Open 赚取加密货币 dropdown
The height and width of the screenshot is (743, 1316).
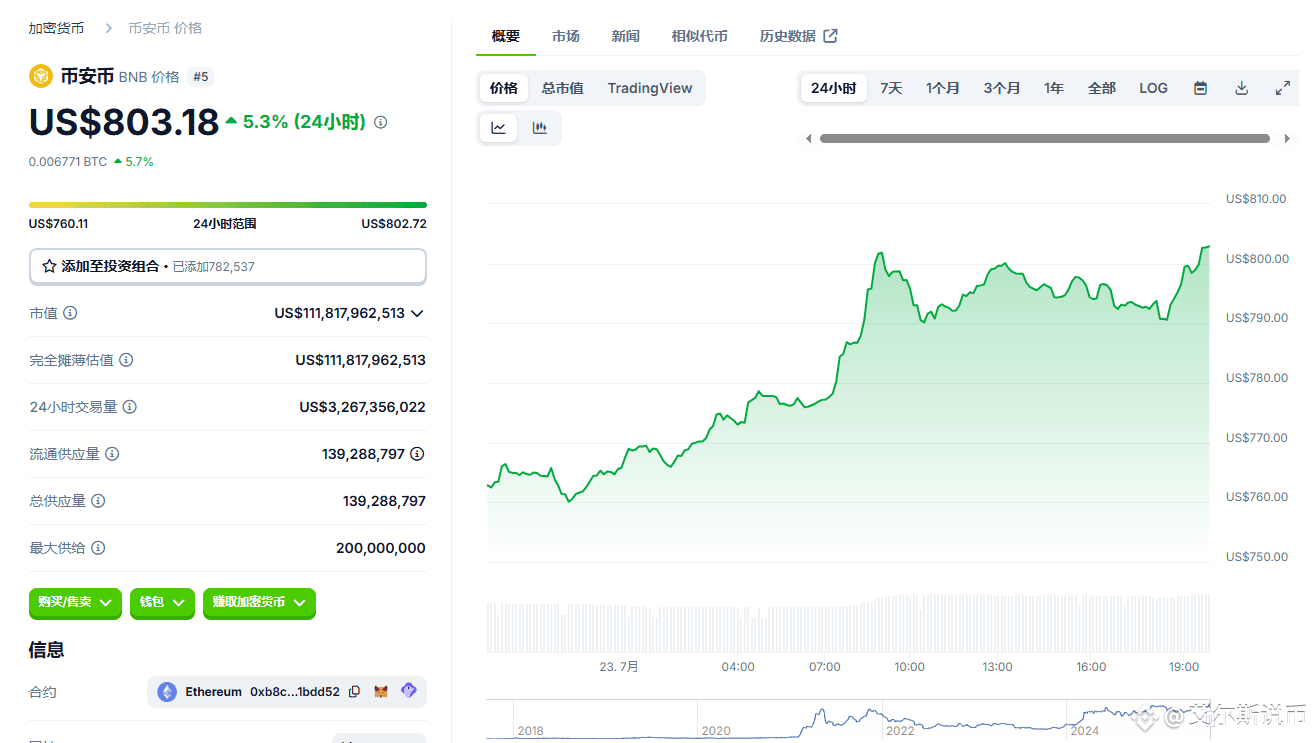259,603
